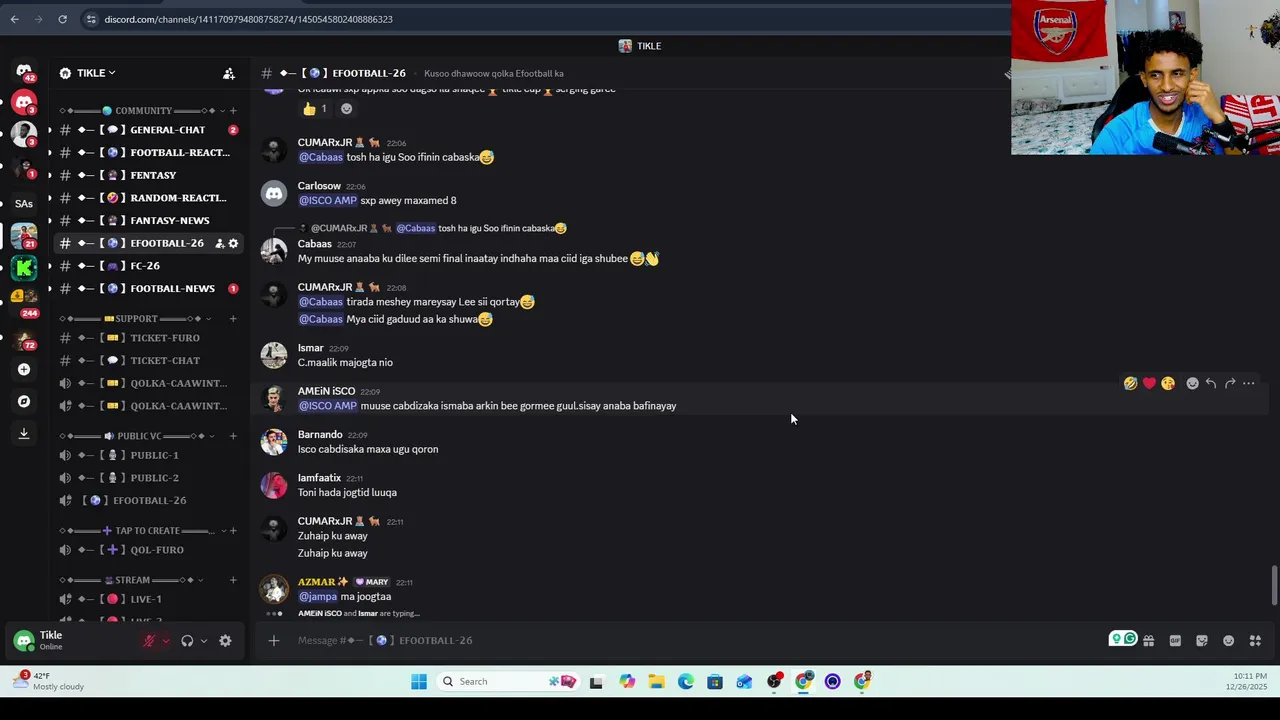The width and height of the screenshot is (1280, 720).
Task: Open headphone output options chevron
Action: click(203, 641)
